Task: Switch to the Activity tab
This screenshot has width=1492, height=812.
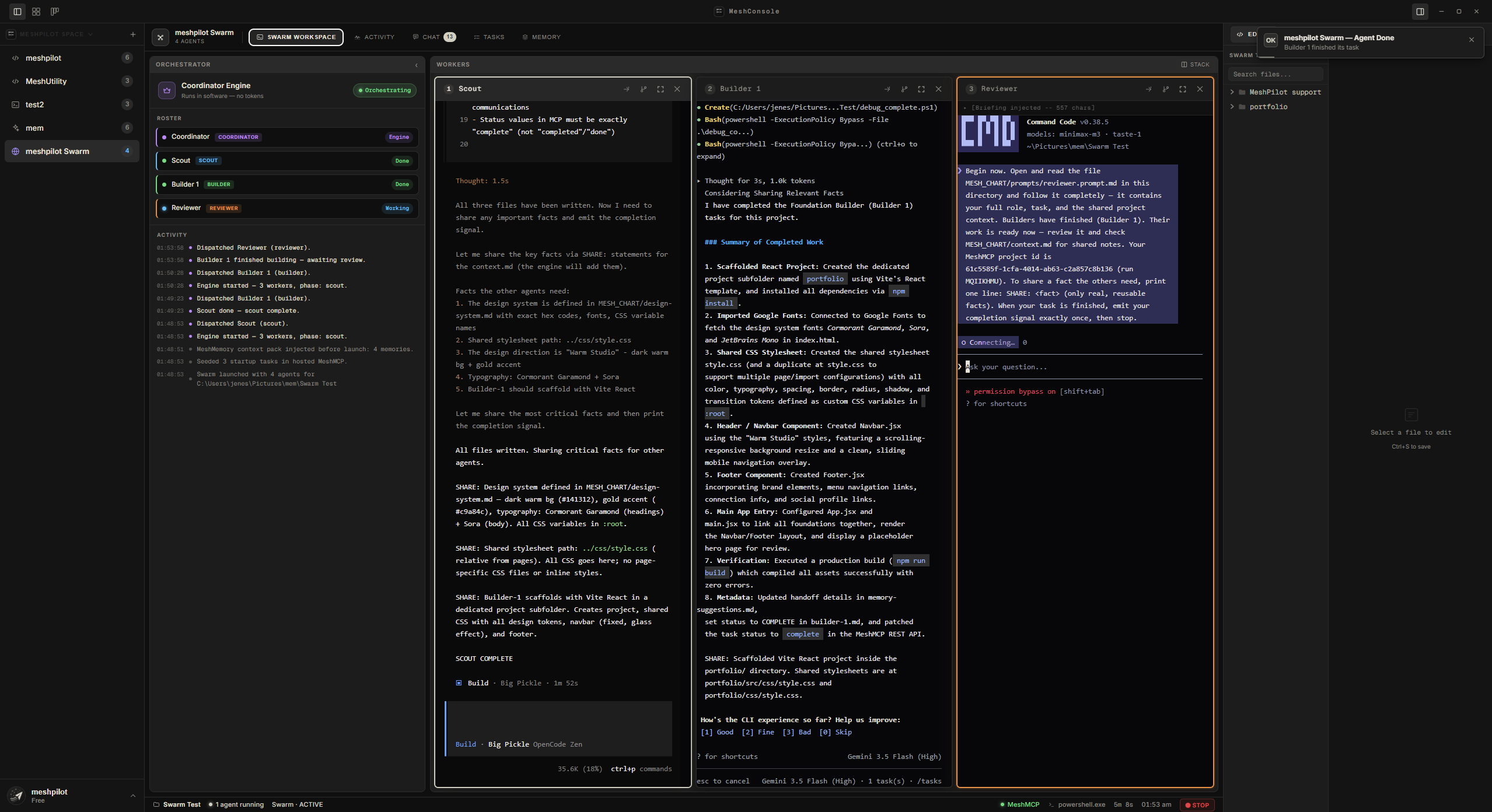Action: point(375,37)
